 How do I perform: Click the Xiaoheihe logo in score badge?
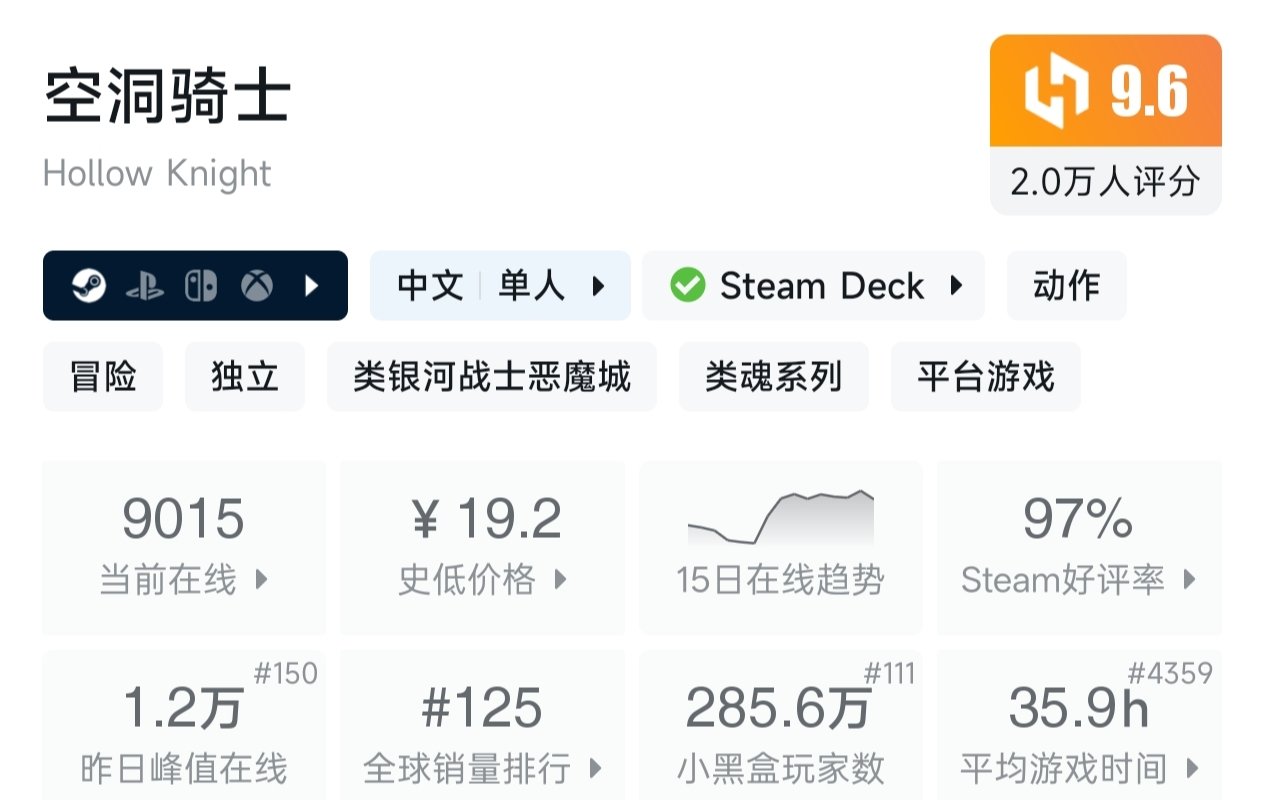point(1055,91)
